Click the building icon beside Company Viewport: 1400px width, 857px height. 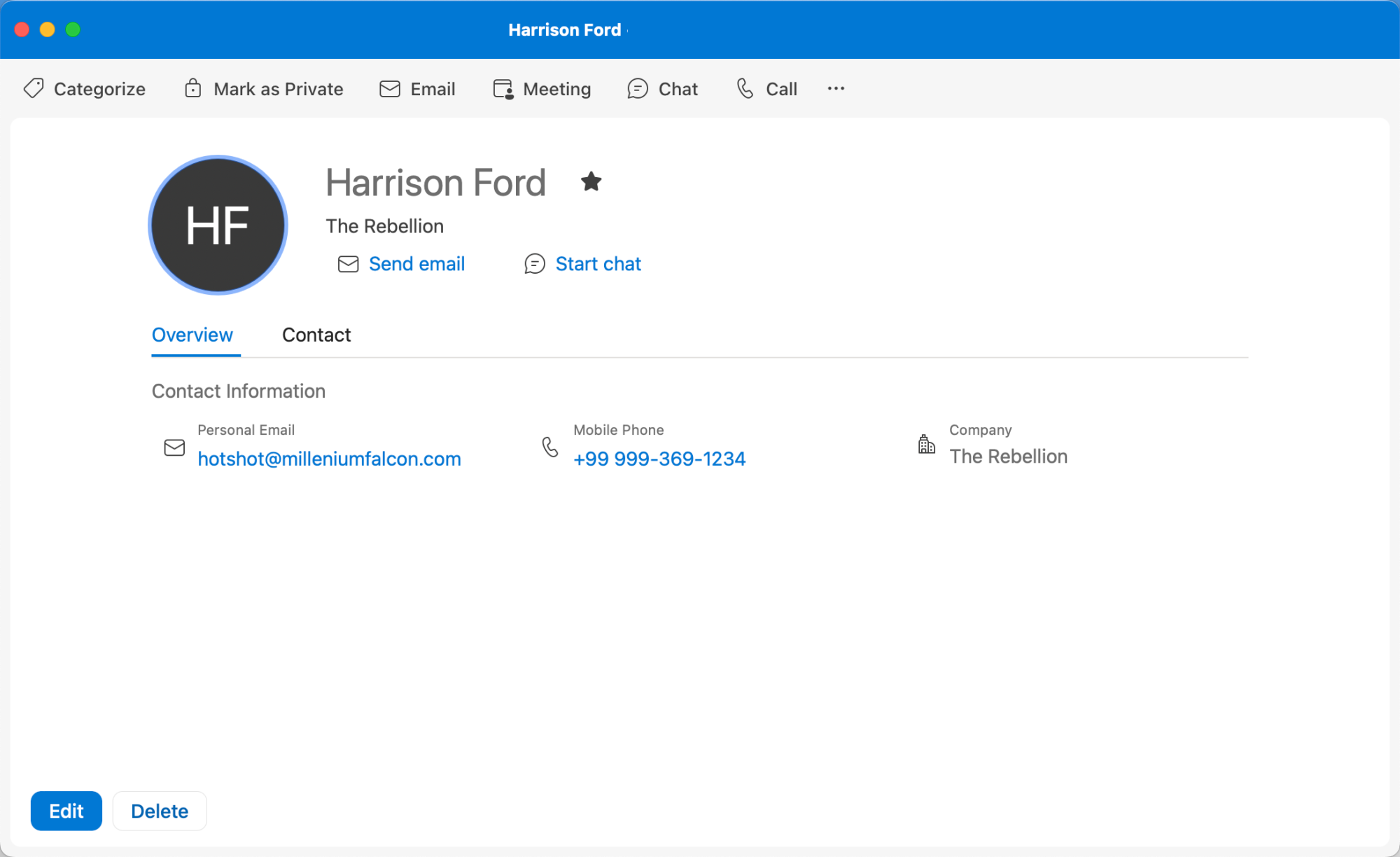(x=926, y=444)
